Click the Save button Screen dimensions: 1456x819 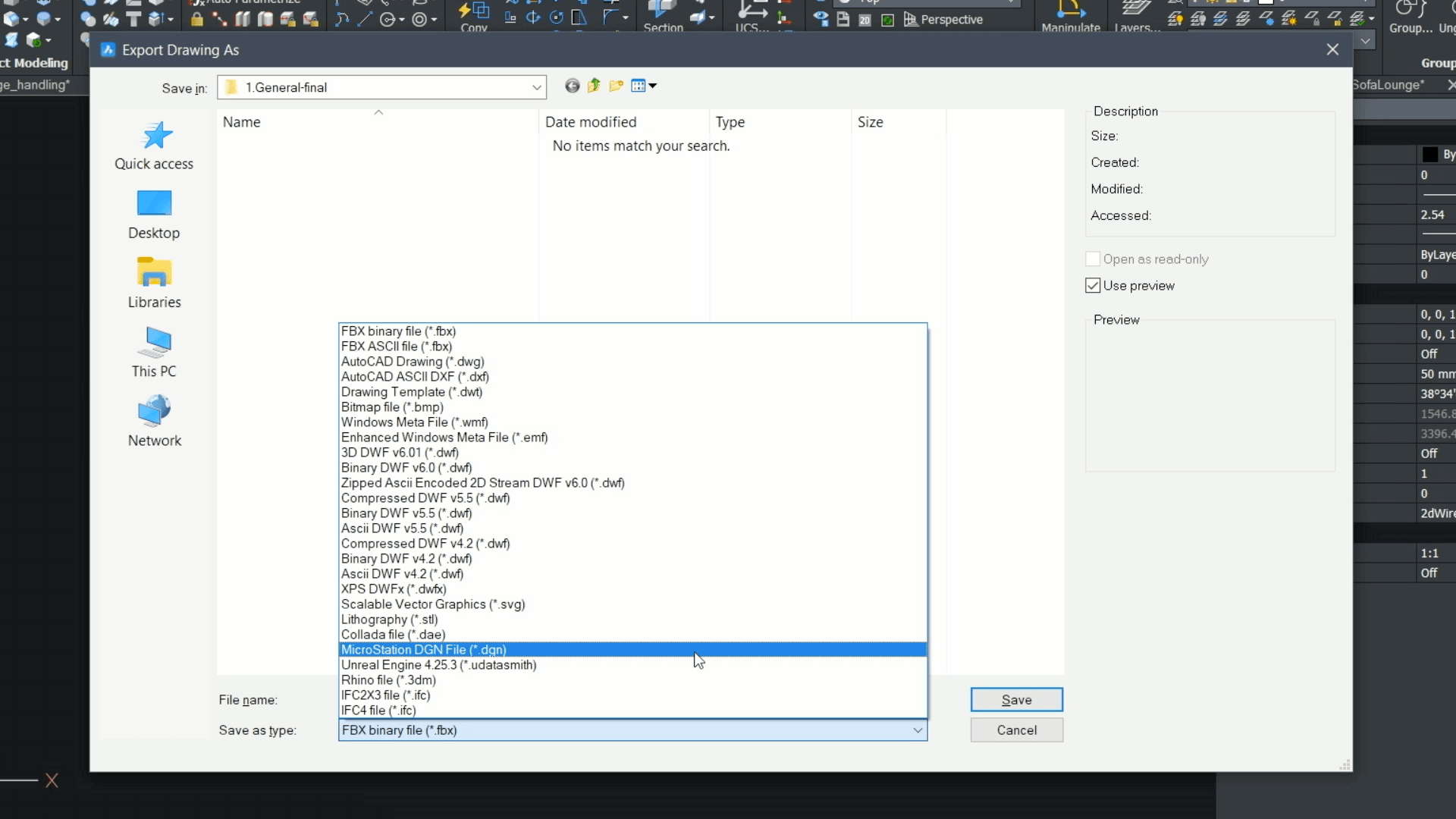(x=1016, y=699)
